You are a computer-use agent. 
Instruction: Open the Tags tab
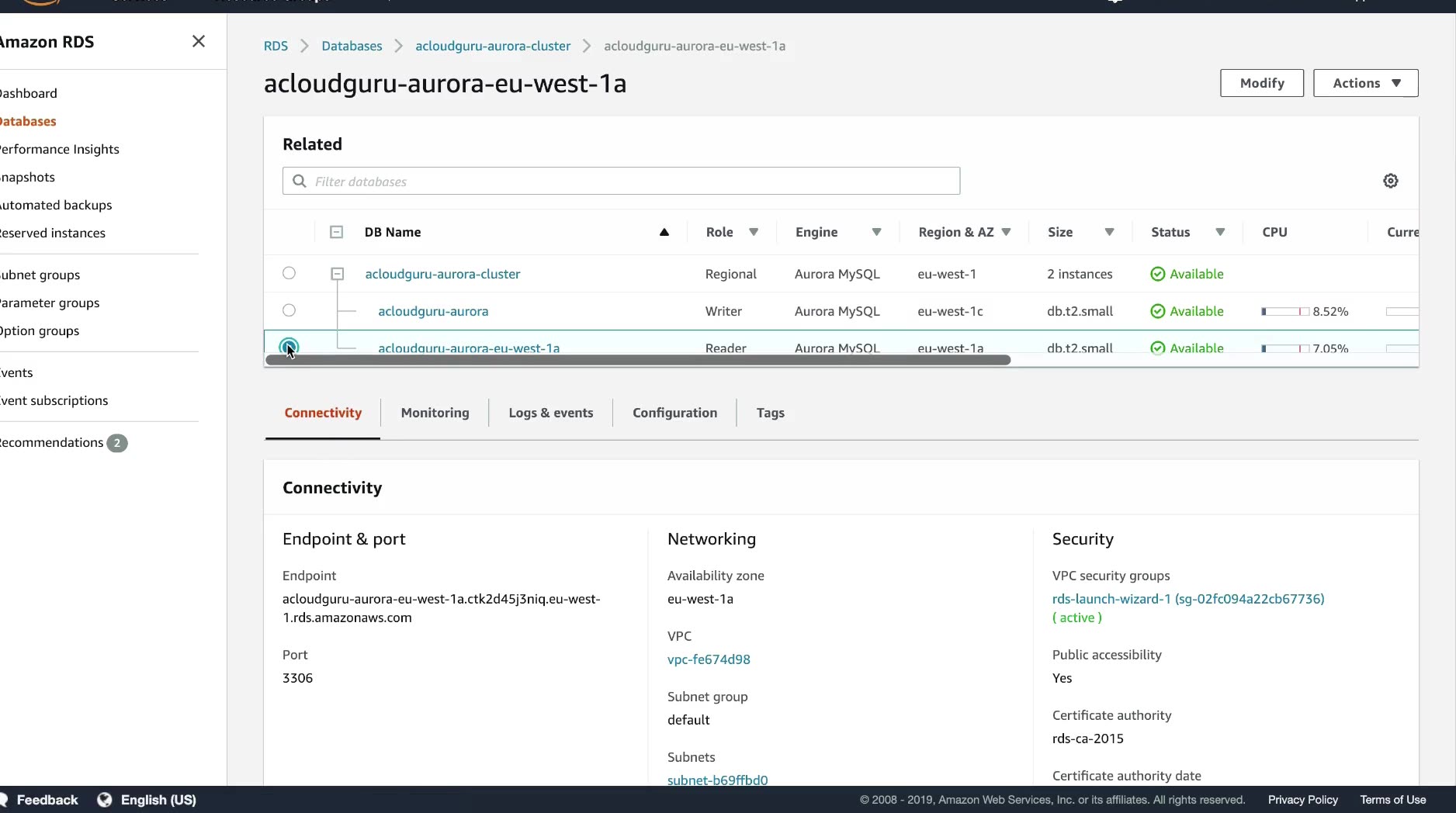point(770,413)
